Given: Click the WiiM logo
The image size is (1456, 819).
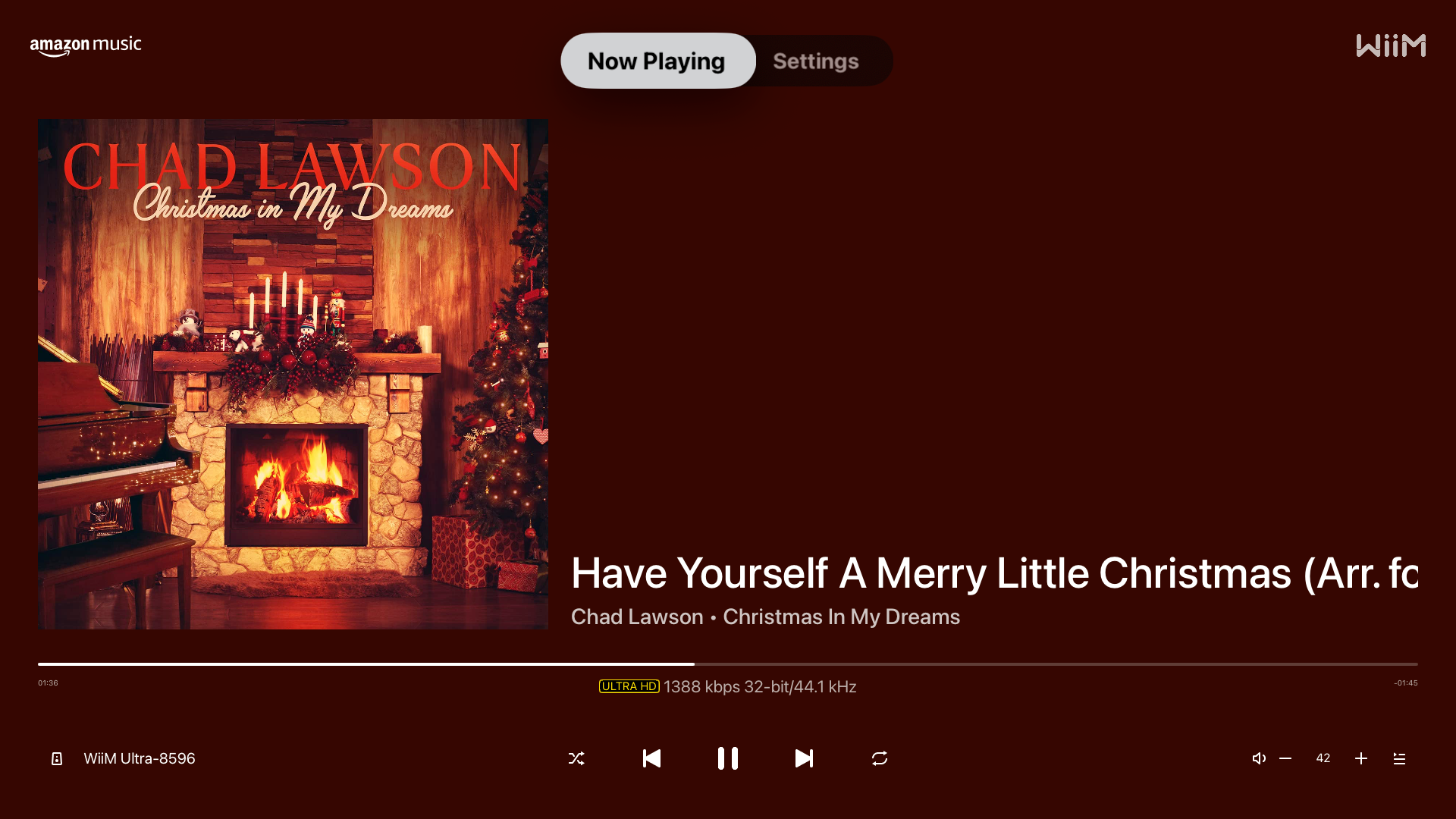Looking at the screenshot, I should coord(1391,45).
